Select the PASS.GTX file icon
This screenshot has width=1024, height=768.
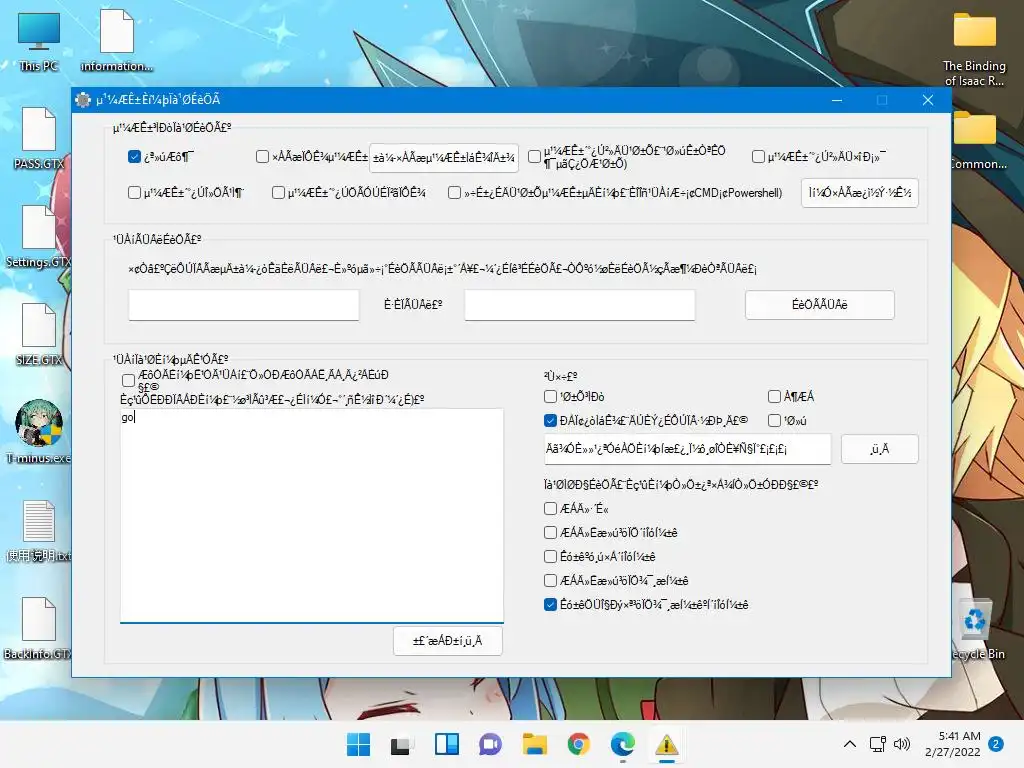click(39, 138)
